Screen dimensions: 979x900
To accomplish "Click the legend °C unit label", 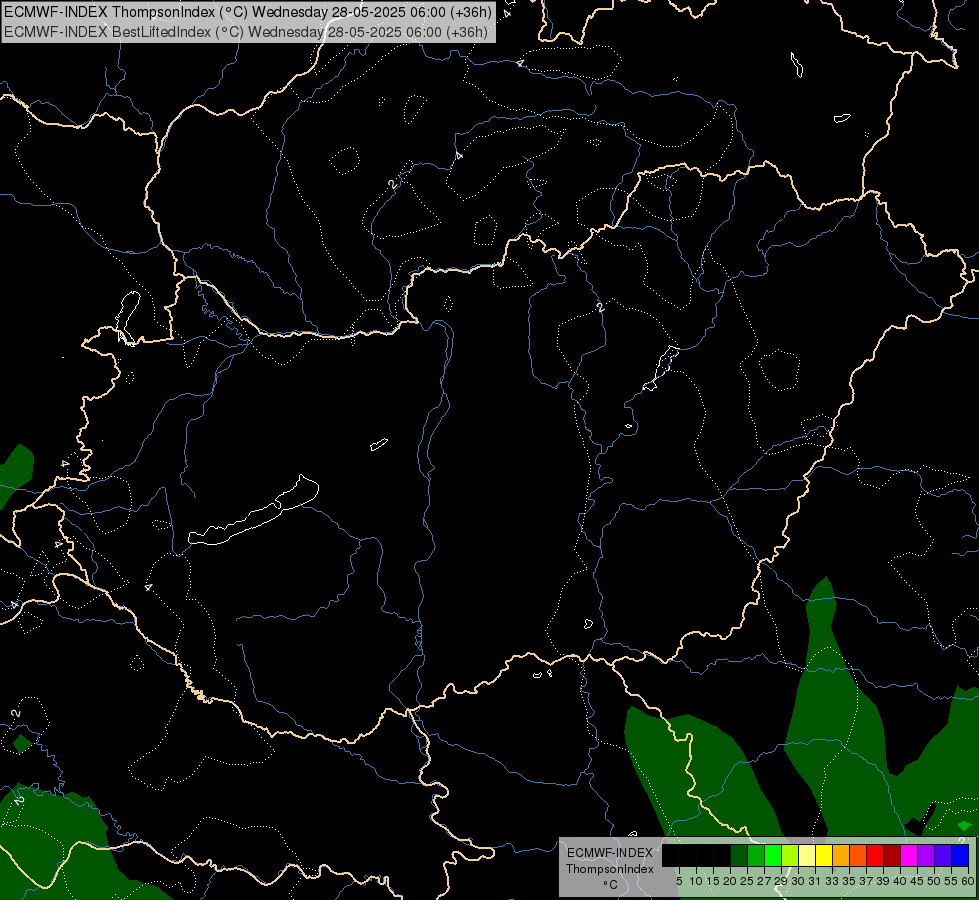I will (610, 885).
